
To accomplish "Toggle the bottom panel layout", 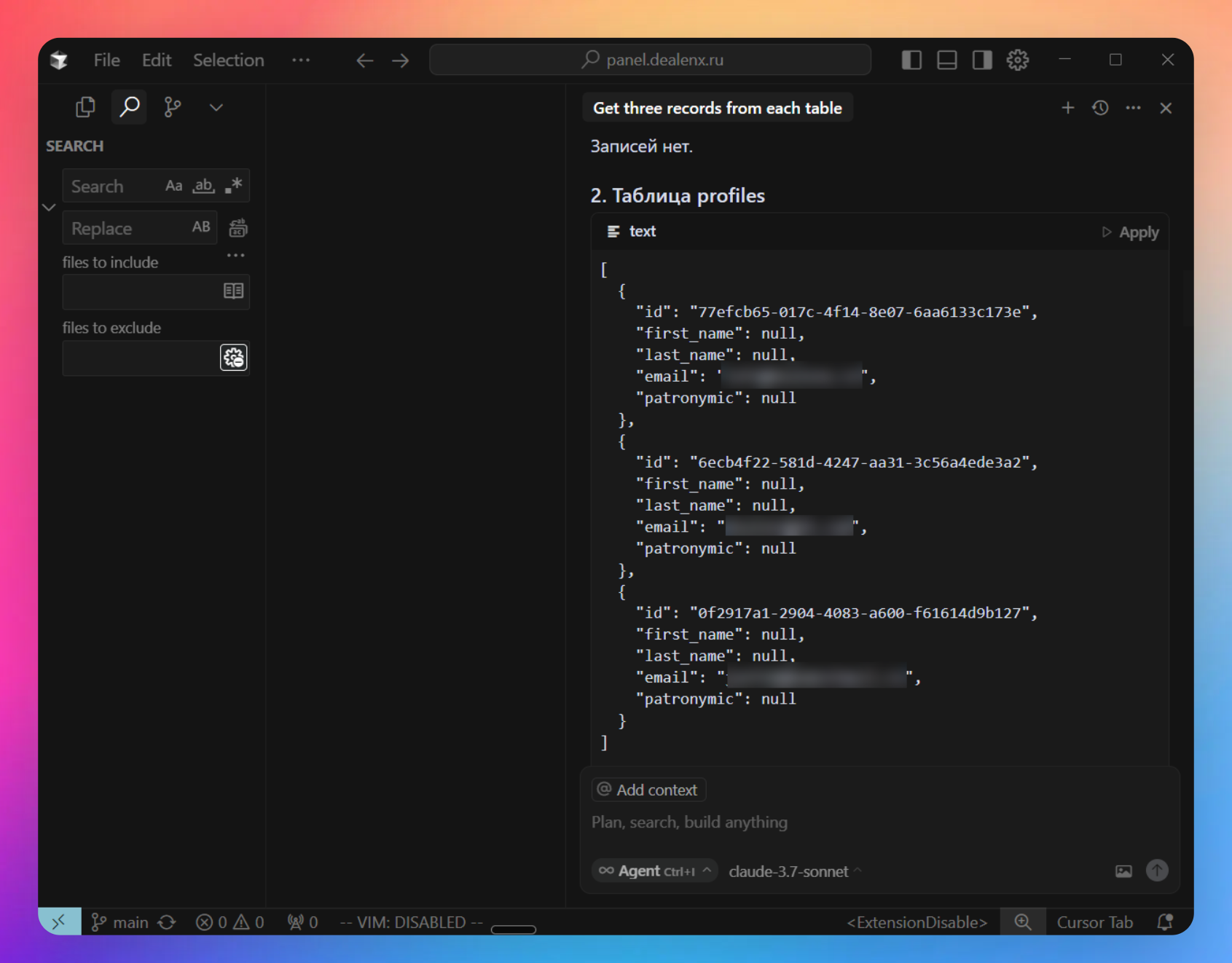I will click(x=947, y=60).
